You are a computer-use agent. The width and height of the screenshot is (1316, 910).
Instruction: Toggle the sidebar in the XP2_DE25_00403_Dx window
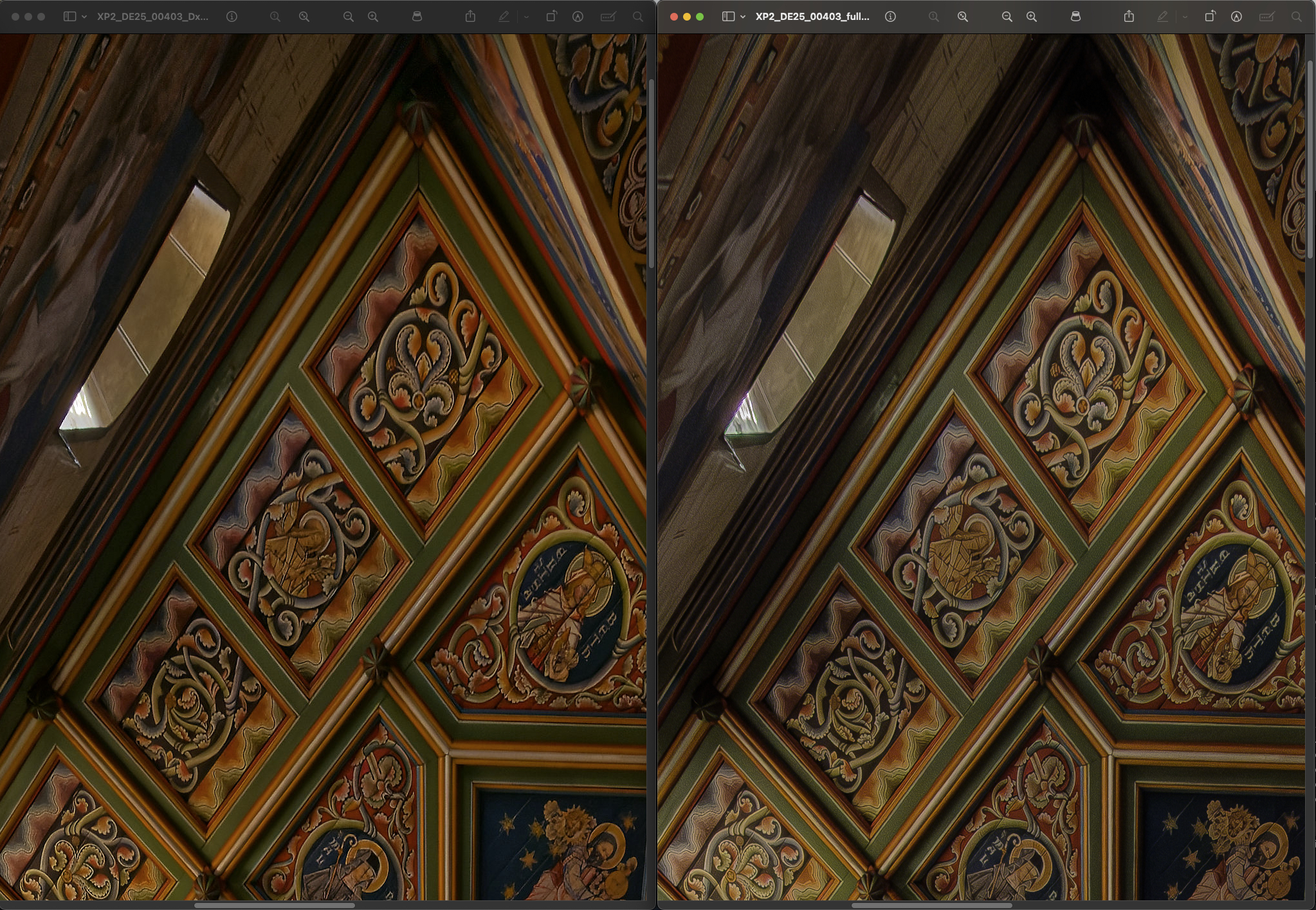(69, 17)
